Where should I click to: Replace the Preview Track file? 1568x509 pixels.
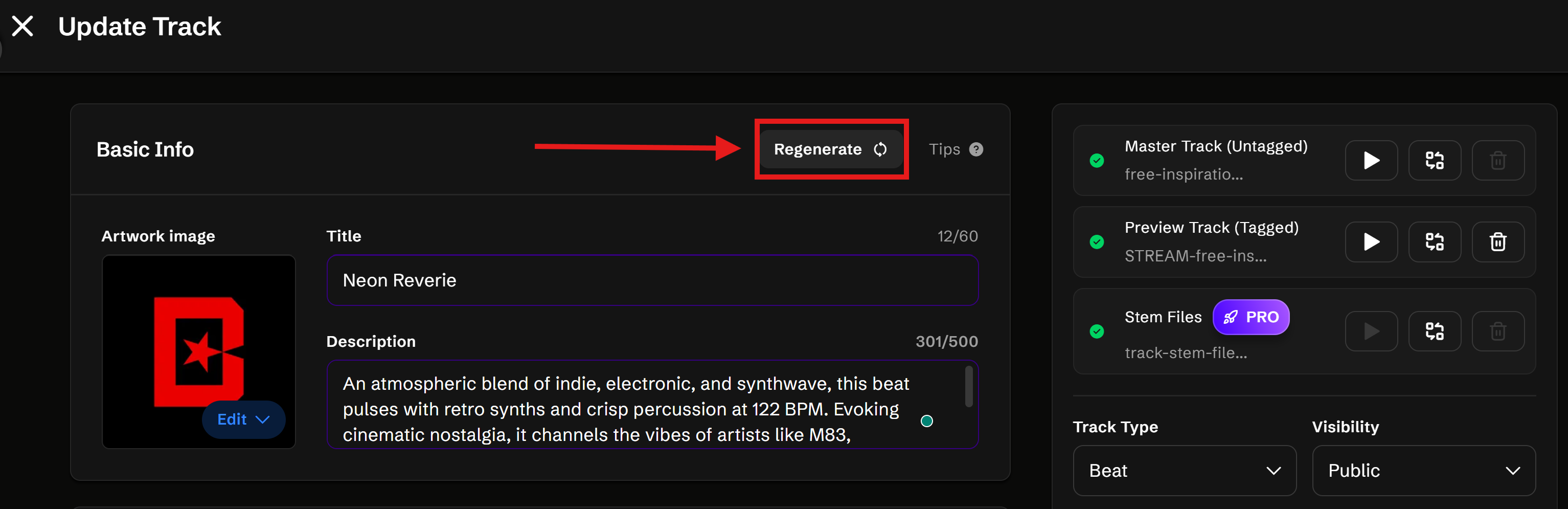[x=1434, y=242]
